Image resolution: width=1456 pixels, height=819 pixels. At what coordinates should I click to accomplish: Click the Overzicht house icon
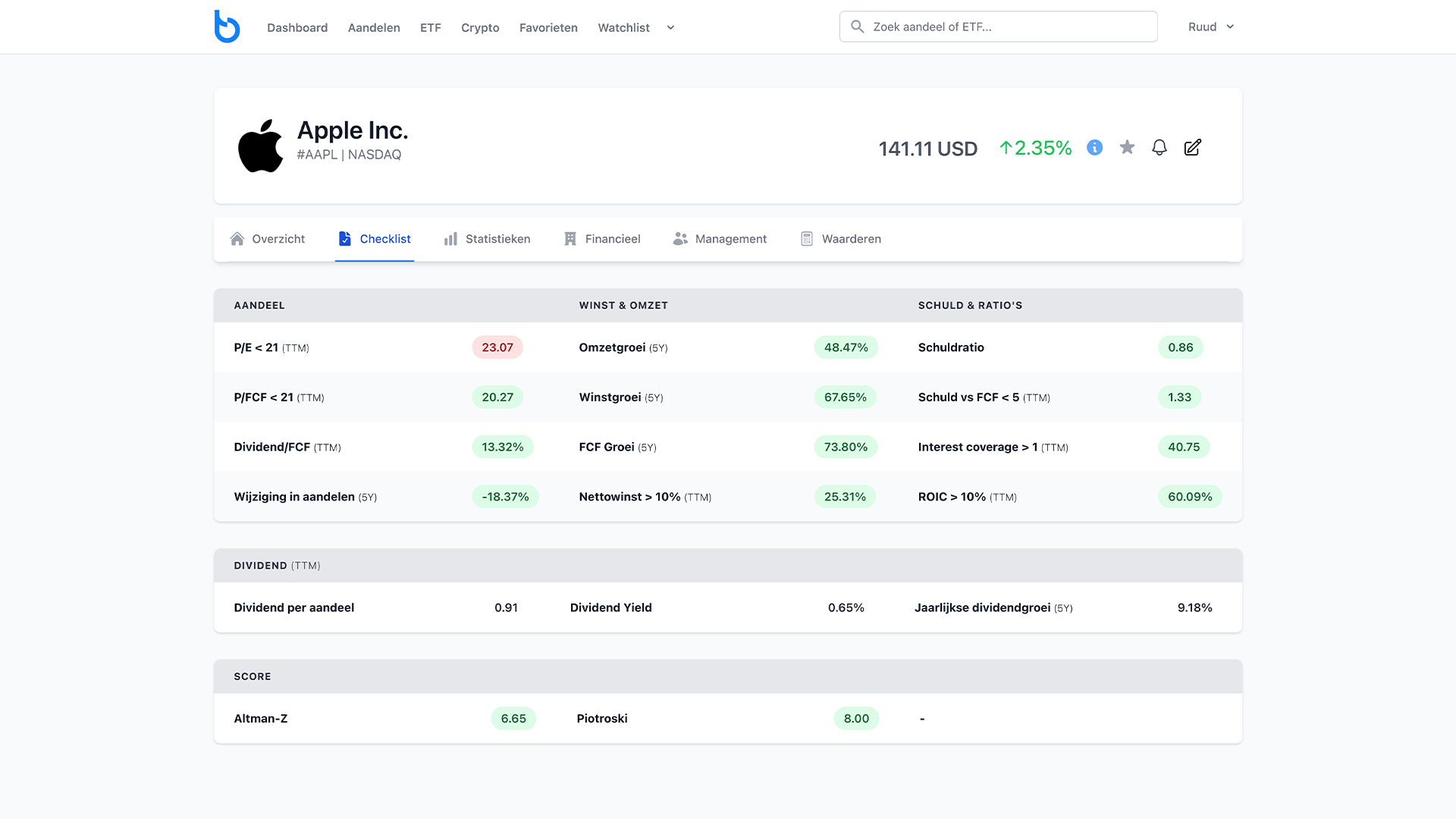pyautogui.click(x=237, y=239)
